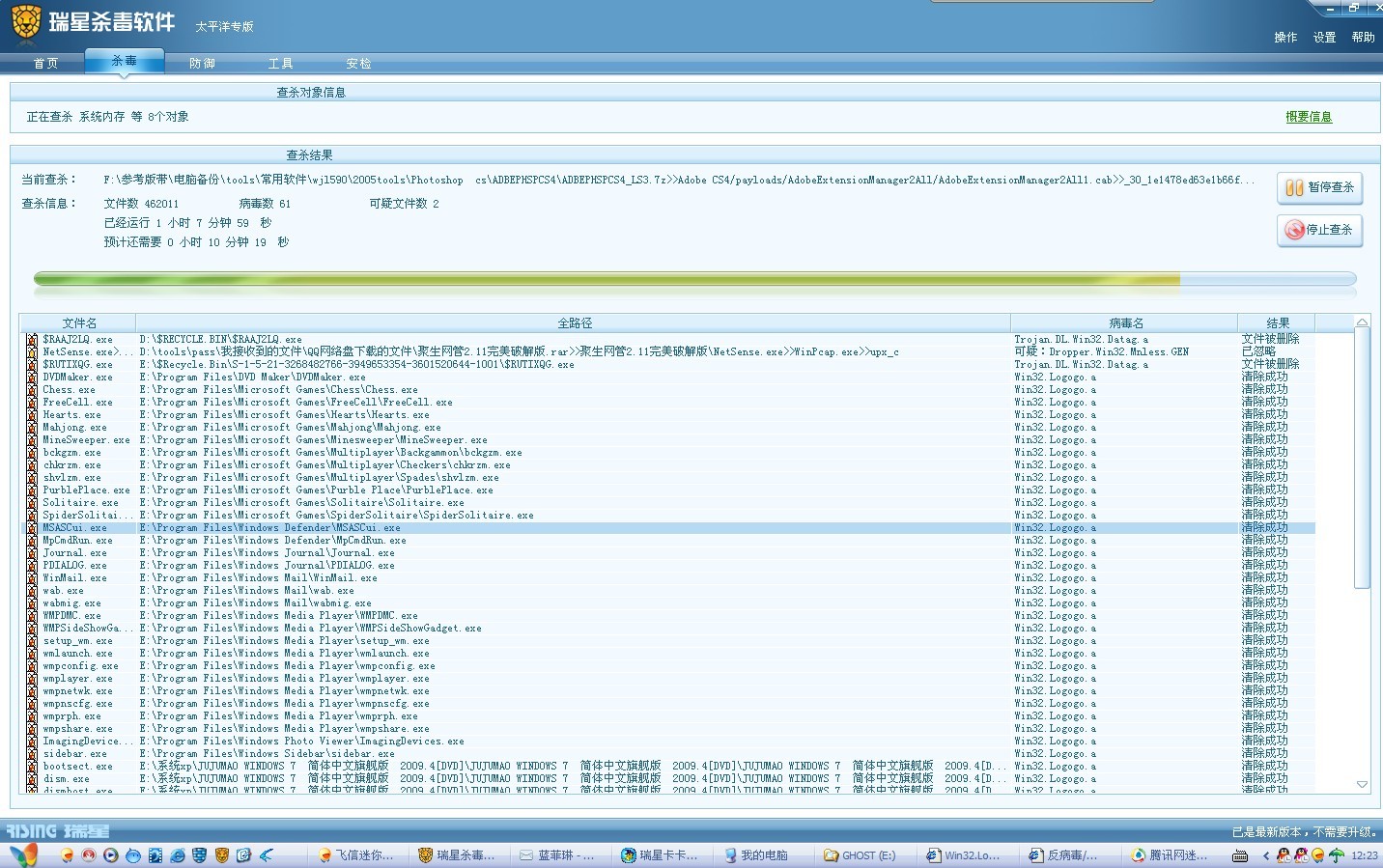Image resolution: width=1383 pixels, height=868 pixels.
Task: Switch to the 防御 tab
Action: tap(202, 64)
